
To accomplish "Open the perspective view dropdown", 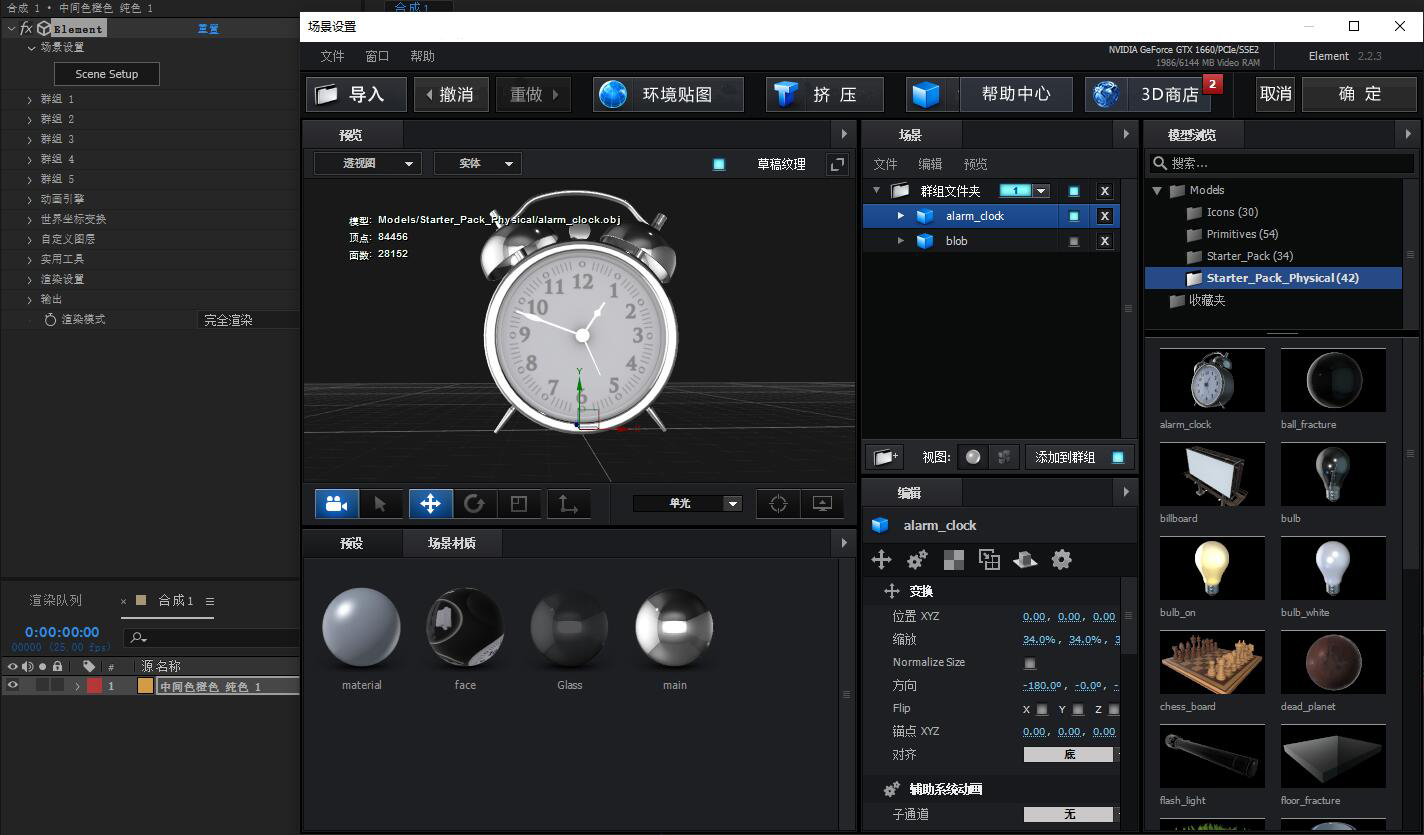I will (x=368, y=164).
